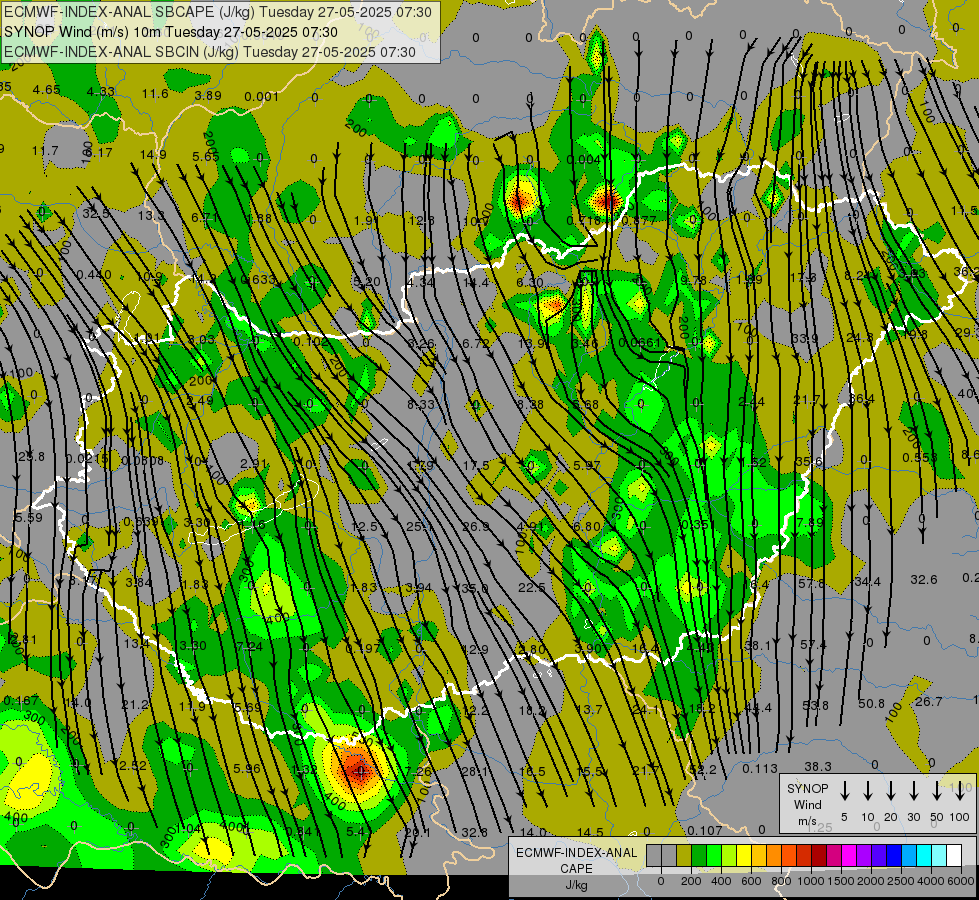This screenshot has width=979, height=900.
Task: Click map value 44.4
Action: (x=758, y=708)
